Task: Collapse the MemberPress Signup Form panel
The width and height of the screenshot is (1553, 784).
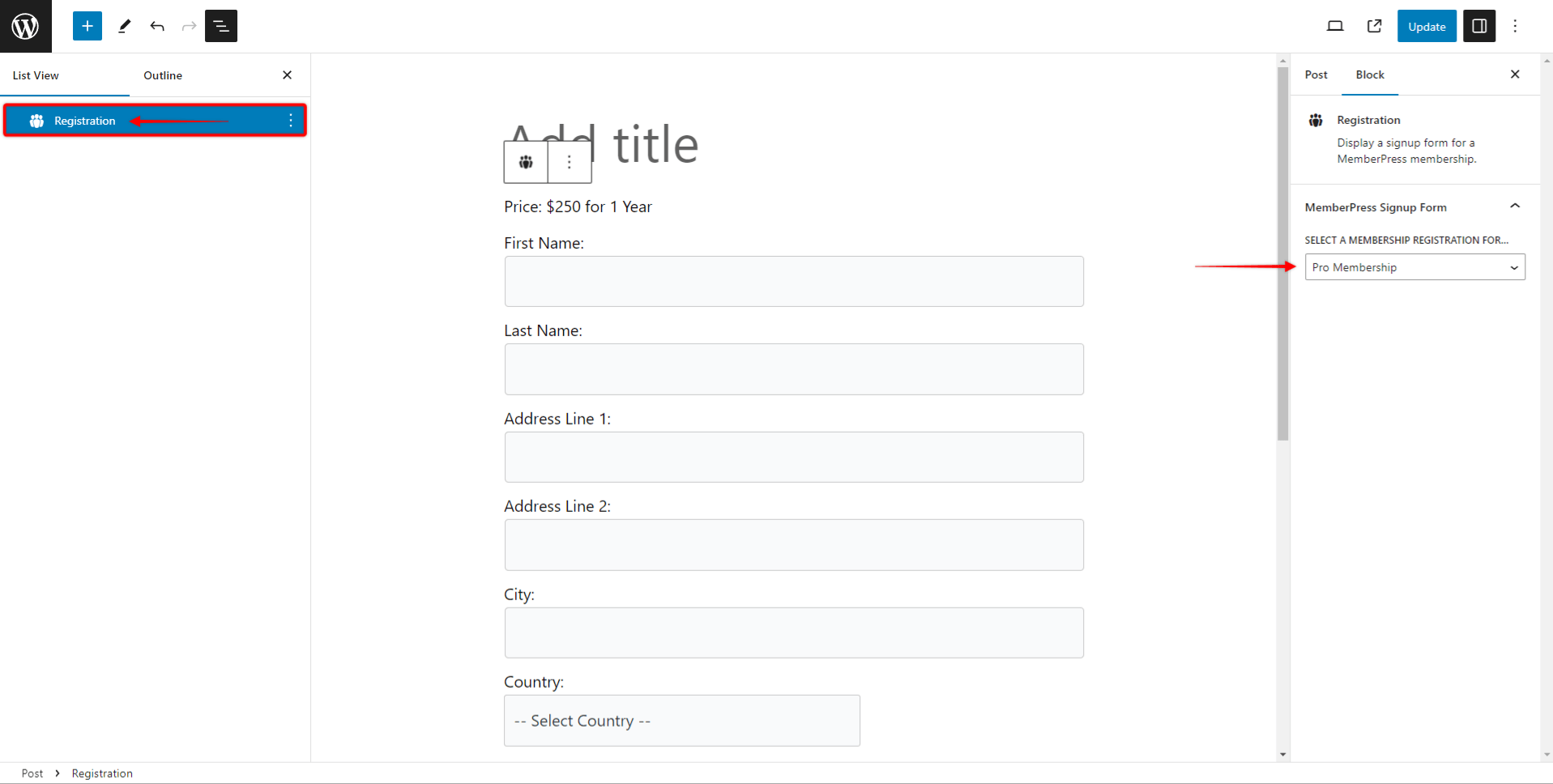Action: click(x=1514, y=207)
